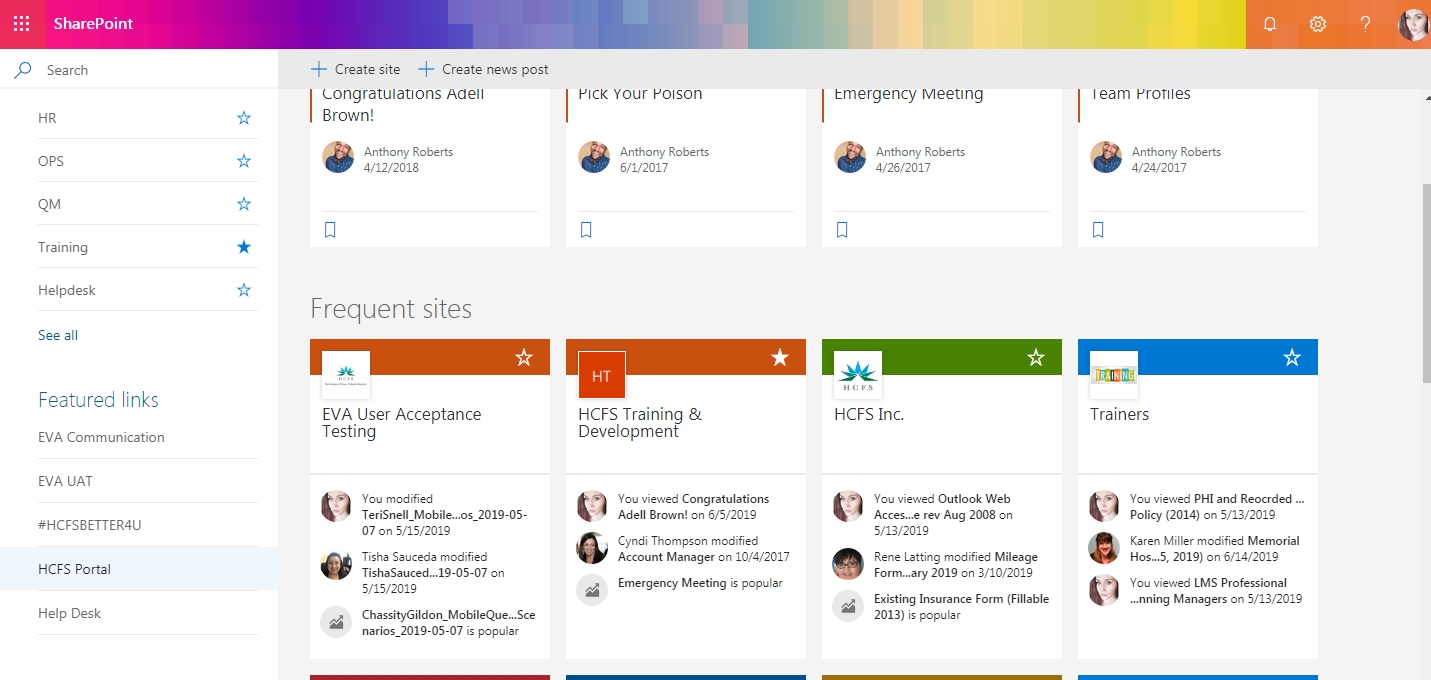Open the settings gear
Screen dimensions: 1431x680
(1318, 24)
